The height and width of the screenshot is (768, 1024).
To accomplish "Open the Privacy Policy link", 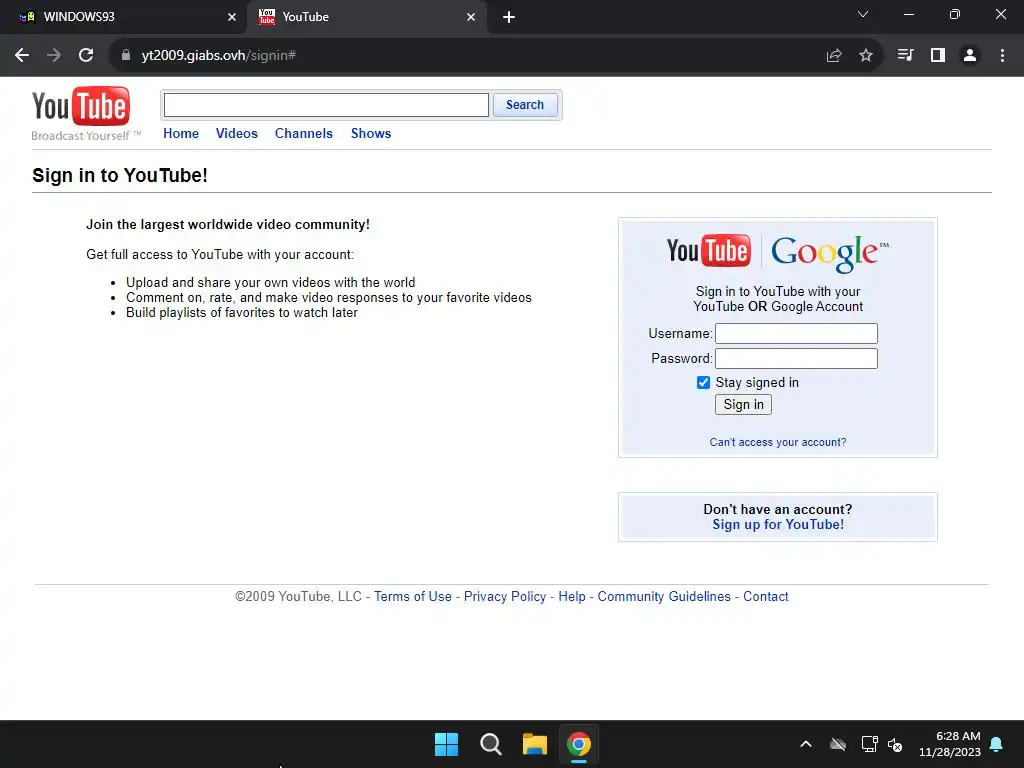I will tap(505, 596).
